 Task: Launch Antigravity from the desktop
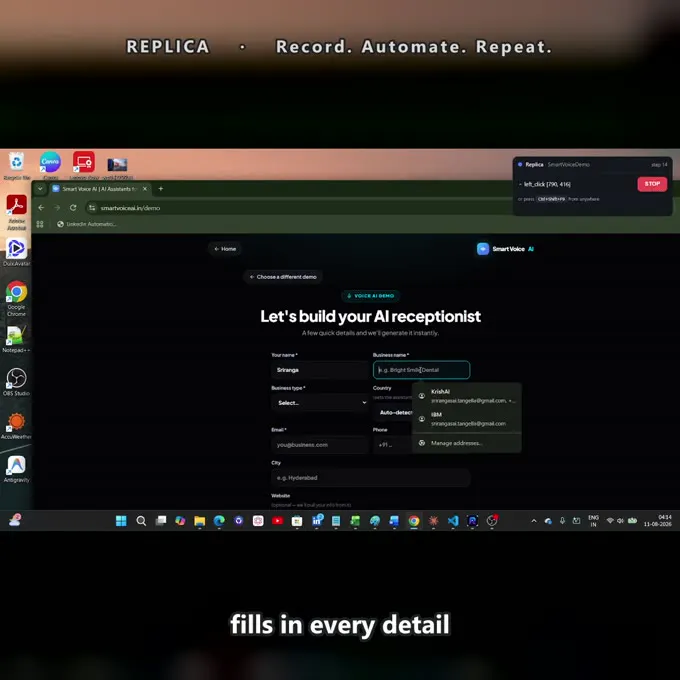16,468
